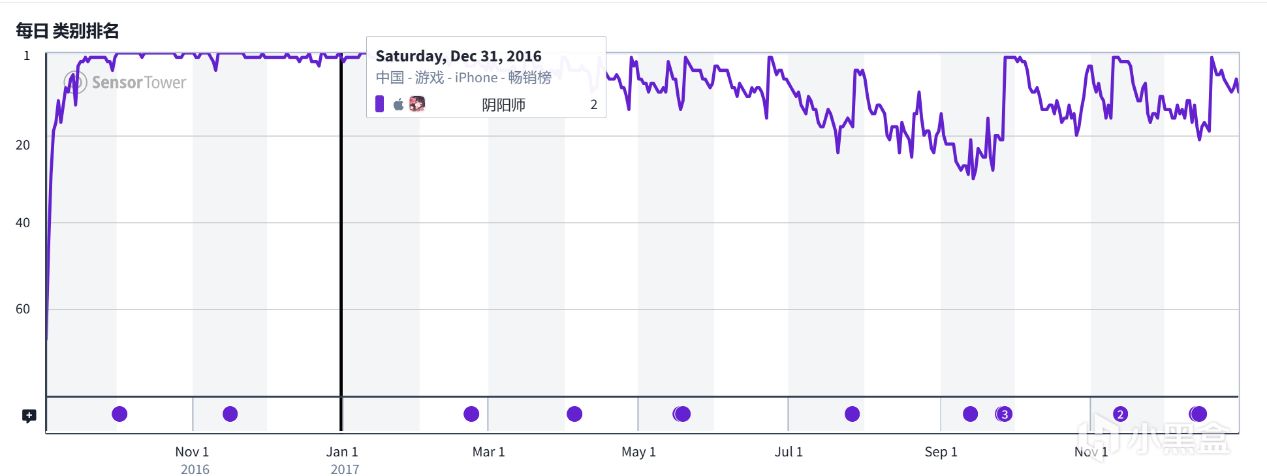Open the event dot just before Mar 1
This screenshot has height=476, width=1267.
[x=471, y=414]
